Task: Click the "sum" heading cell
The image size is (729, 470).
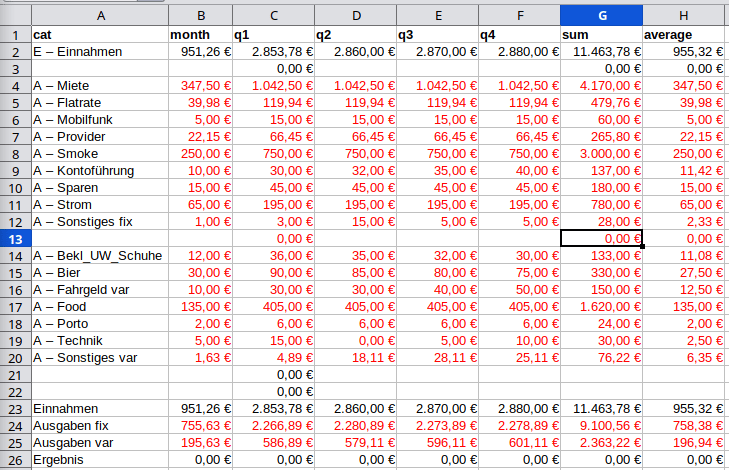Action: click(601, 34)
